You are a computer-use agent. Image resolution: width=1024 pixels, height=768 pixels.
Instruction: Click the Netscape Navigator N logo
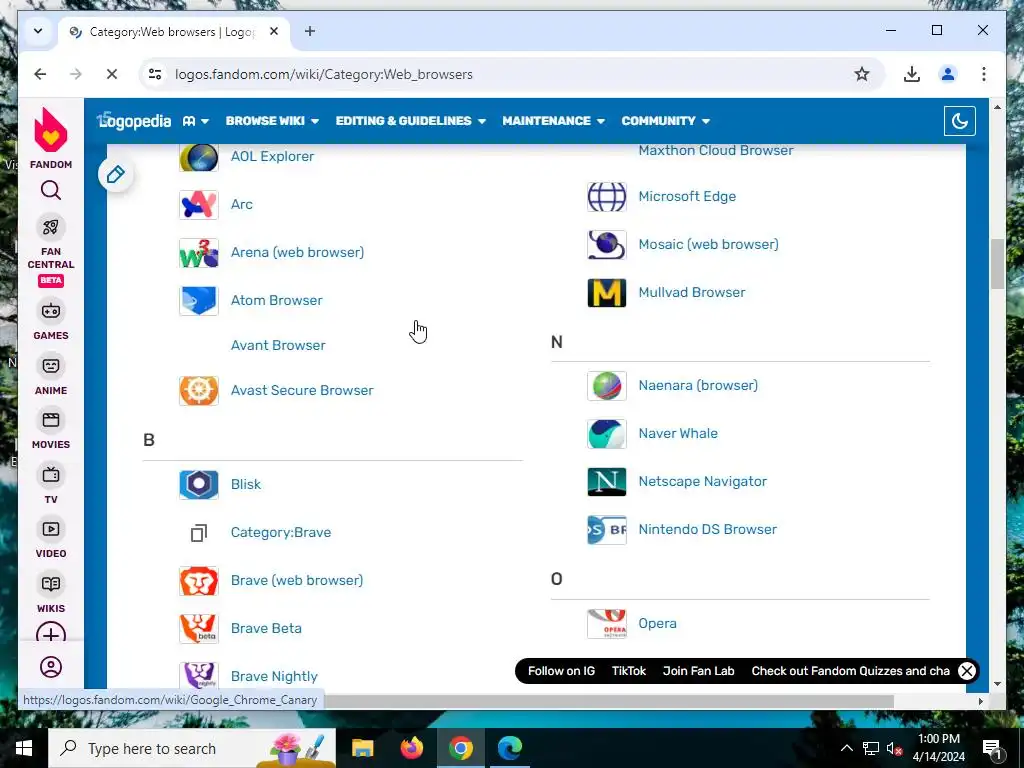(x=607, y=481)
